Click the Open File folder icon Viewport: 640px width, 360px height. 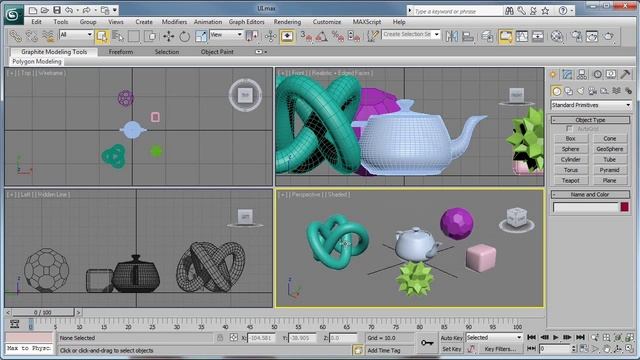45,10
